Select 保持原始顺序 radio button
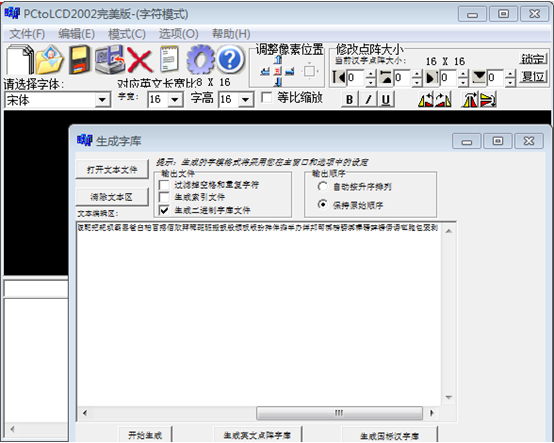The image size is (554, 443). pos(322,204)
